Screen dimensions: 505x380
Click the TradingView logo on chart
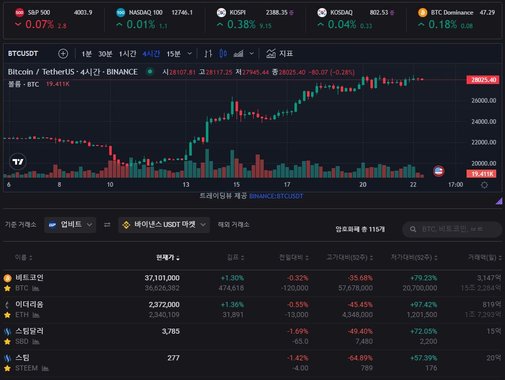[x=18, y=162]
